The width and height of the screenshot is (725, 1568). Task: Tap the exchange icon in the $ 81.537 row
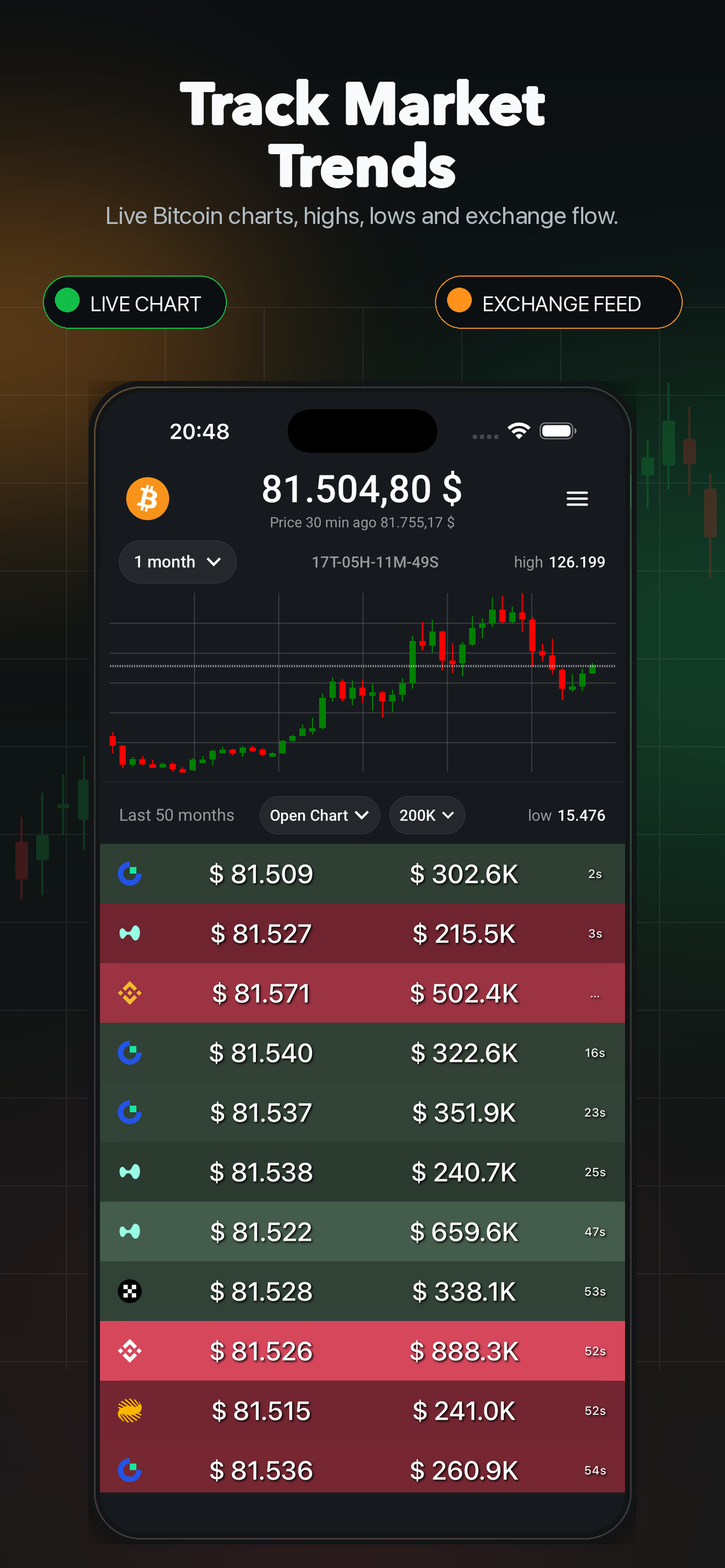click(x=130, y=1112)
